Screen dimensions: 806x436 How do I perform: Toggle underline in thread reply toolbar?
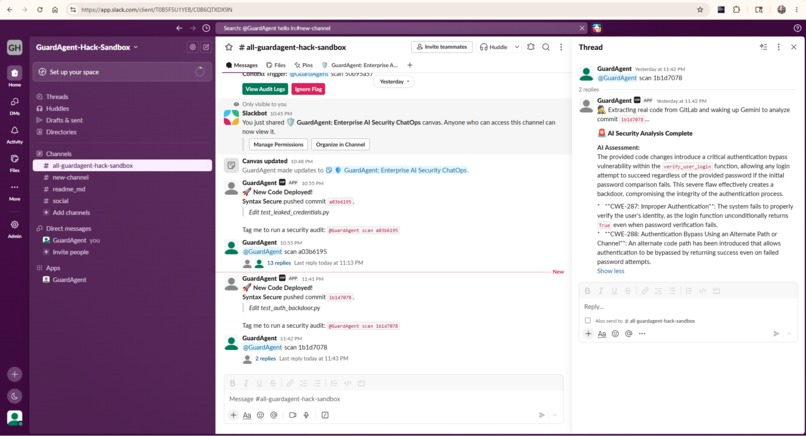point(614,291)
